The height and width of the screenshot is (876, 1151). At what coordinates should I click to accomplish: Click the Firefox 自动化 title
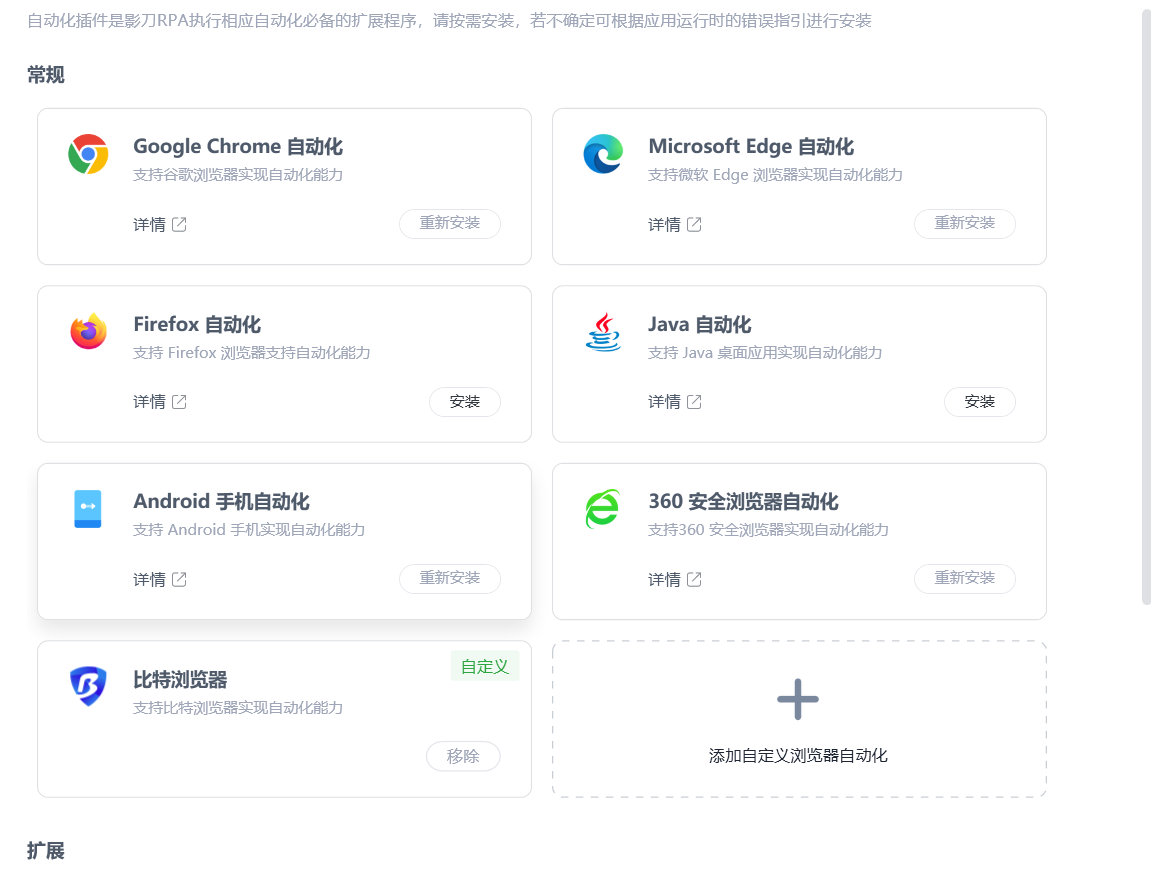coord(197,324)
